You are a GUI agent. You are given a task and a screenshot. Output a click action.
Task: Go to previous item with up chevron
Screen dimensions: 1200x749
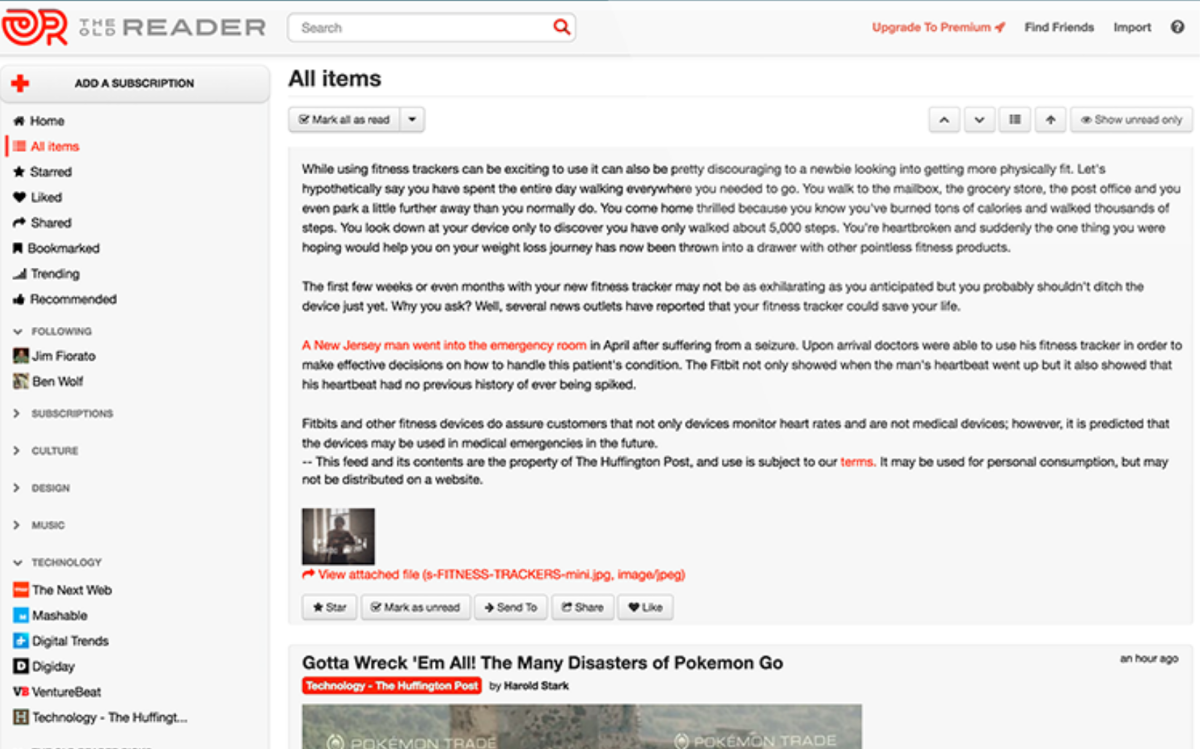944,120
